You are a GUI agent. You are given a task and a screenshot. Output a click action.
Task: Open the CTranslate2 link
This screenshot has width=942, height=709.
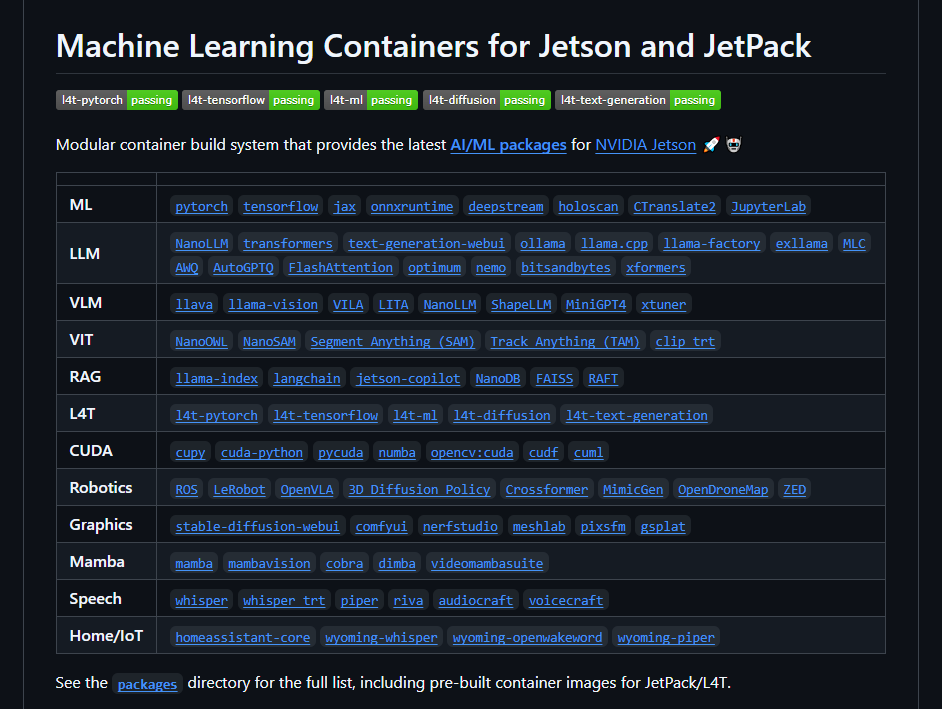point(675,207)
